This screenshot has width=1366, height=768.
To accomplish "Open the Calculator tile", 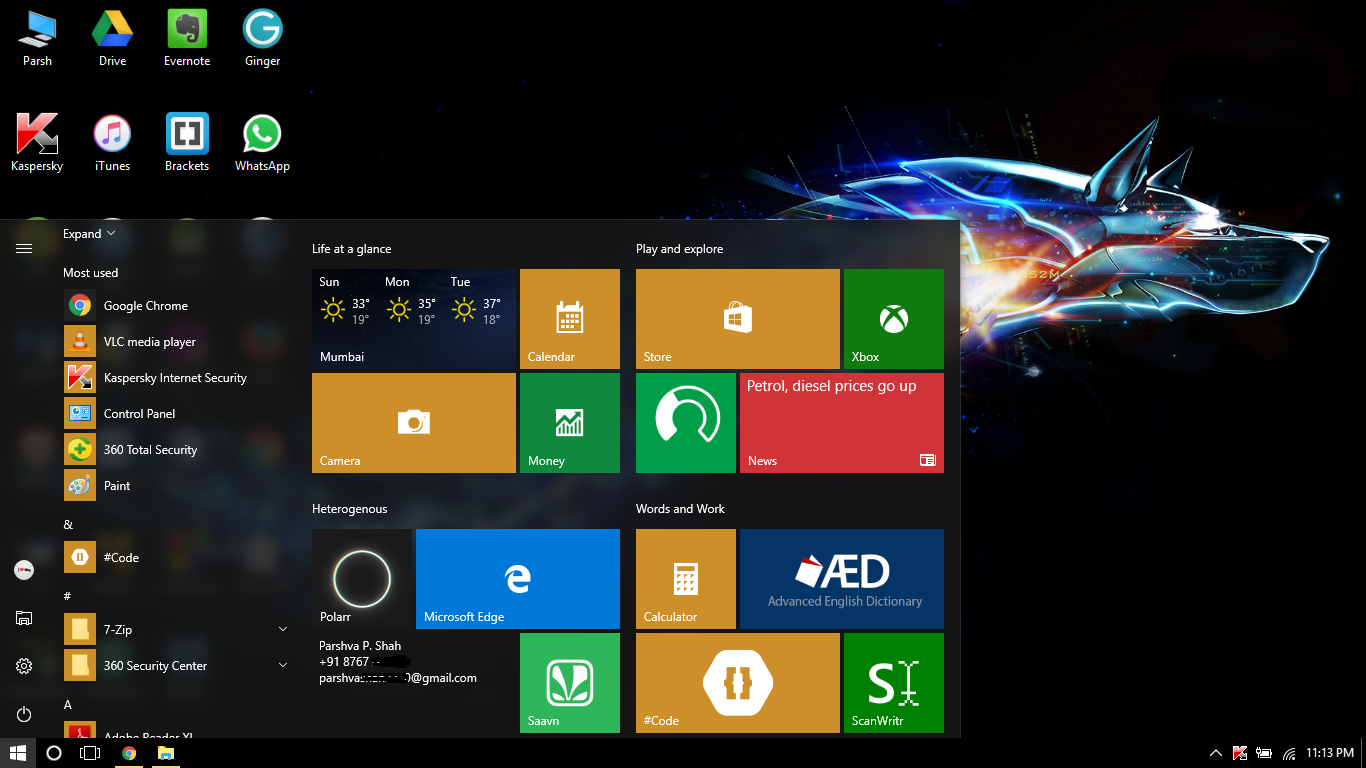I will (x=685, y=578).
